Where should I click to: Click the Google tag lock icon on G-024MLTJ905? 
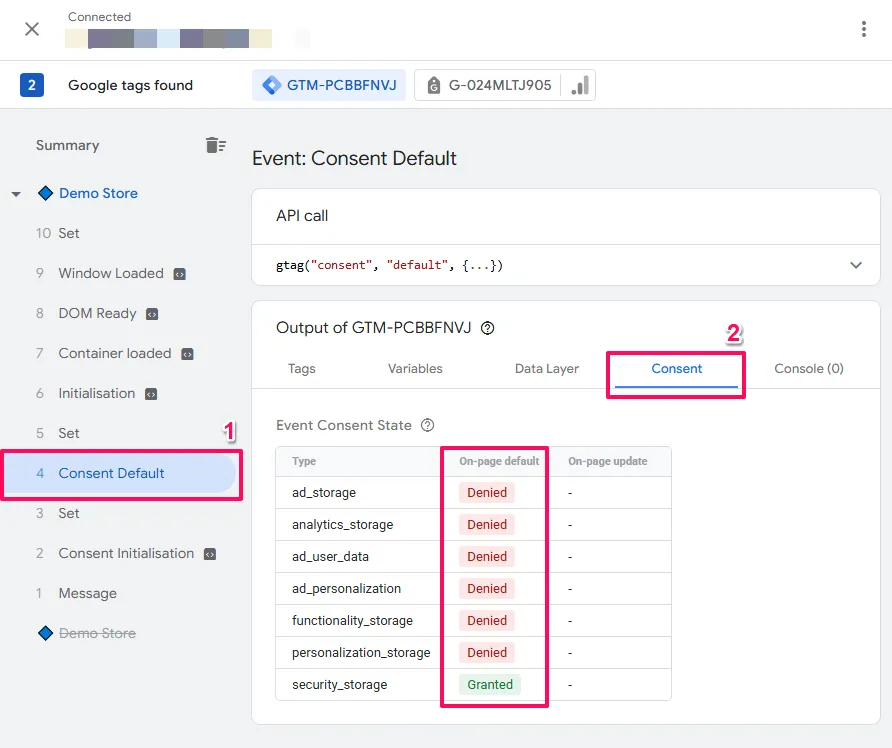coord(433,85)
